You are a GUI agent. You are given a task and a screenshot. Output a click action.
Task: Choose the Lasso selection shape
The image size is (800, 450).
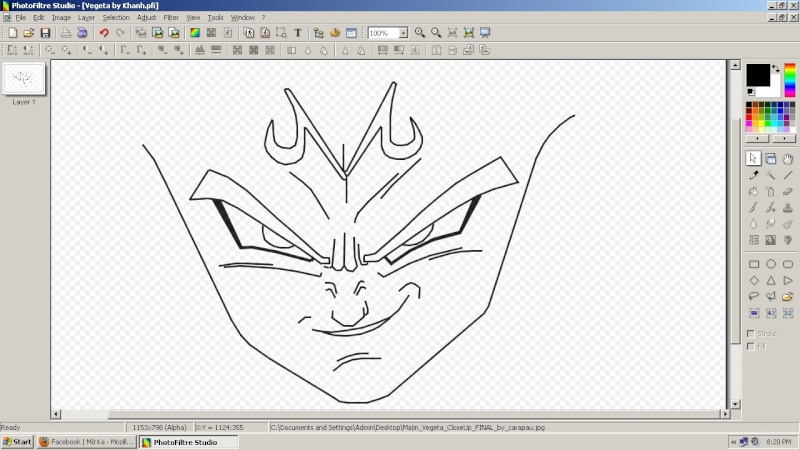[x=754, y=296]
